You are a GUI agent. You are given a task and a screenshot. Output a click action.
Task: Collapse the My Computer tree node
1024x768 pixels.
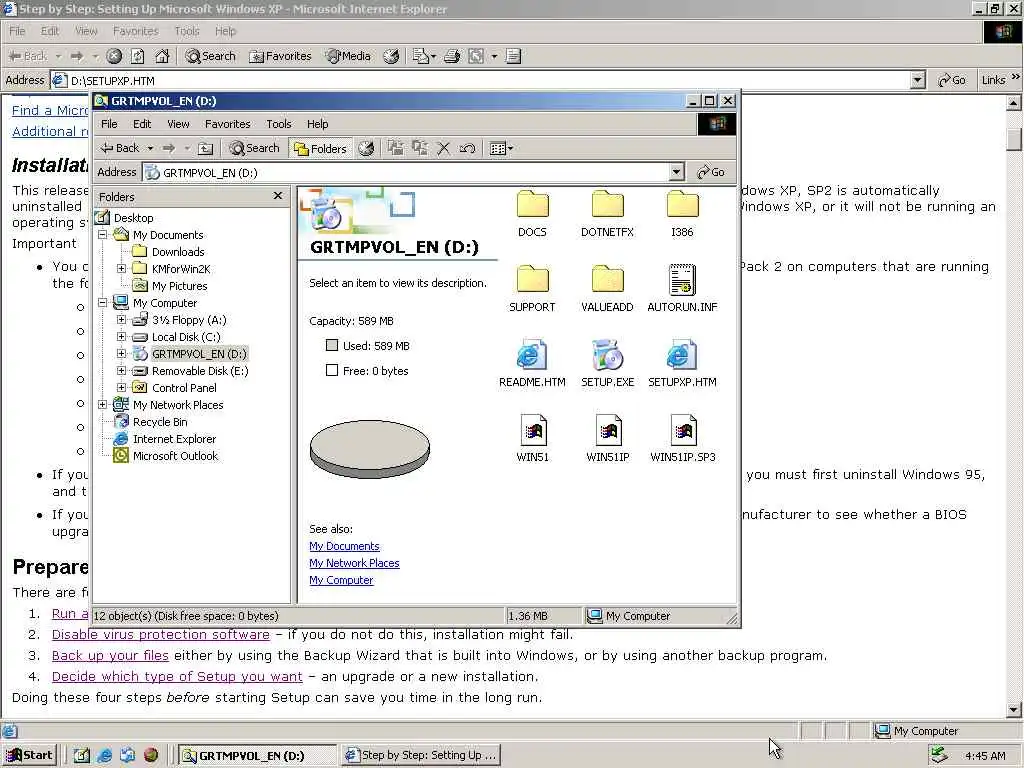103,302
